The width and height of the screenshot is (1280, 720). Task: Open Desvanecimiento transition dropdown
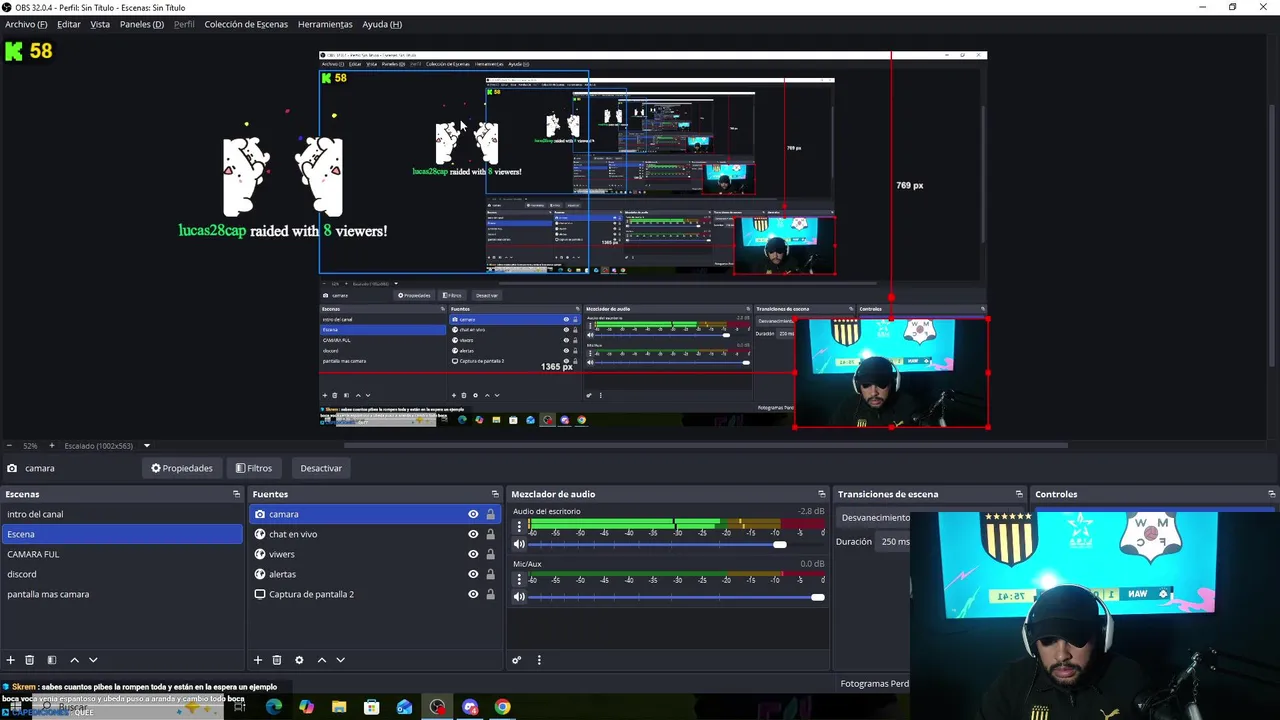(x=875, y=517)
